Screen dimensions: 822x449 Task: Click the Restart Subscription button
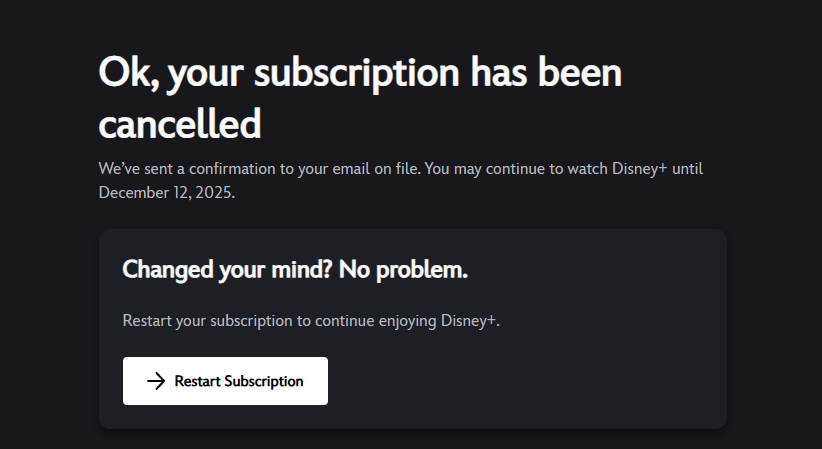point(225,381)
